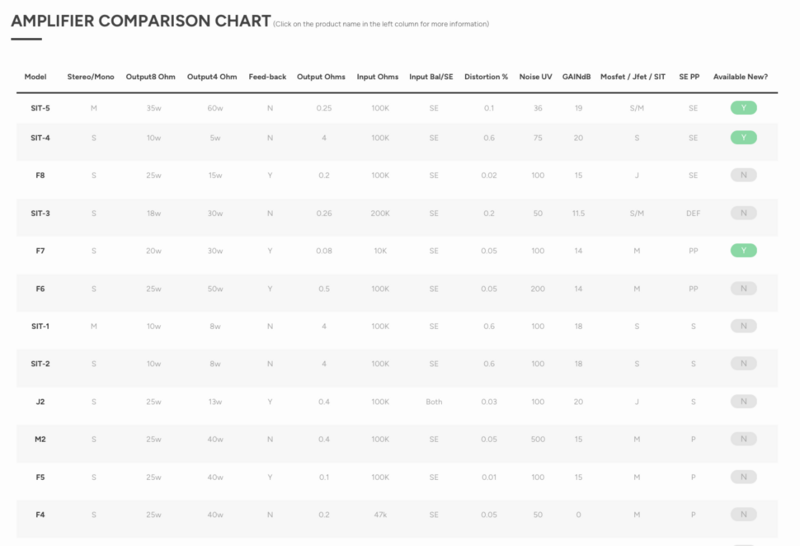Click the SIT-1 model name
800x546 pixels.
pos(40,326)
